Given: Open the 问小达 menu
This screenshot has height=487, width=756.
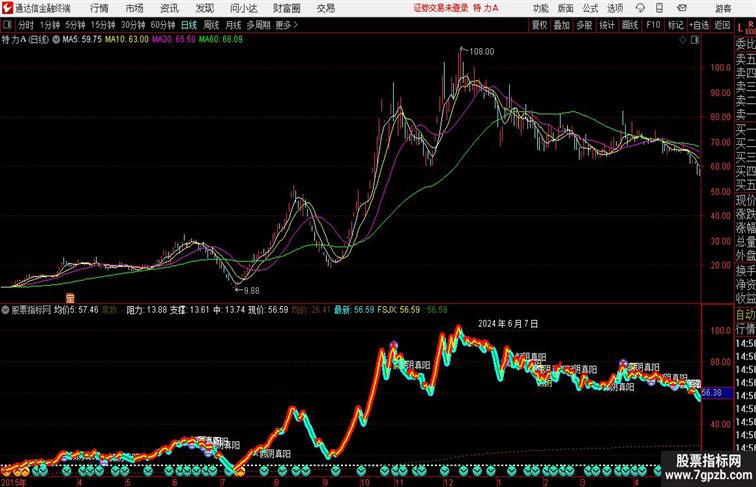Looking at the screenshot, I should tap(243, 8).
